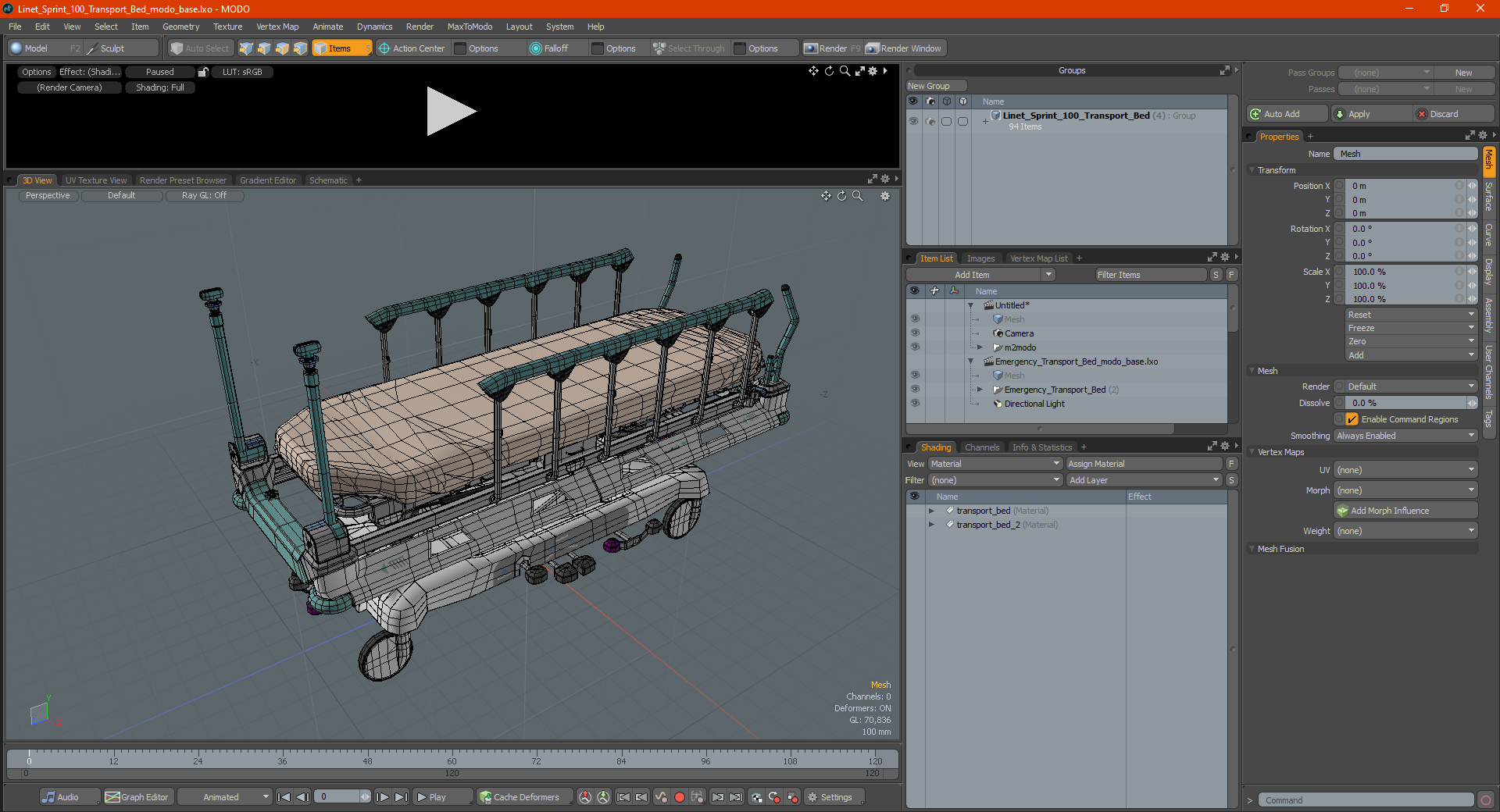Toggle preview render lock icon

click(x=203, y=72)
